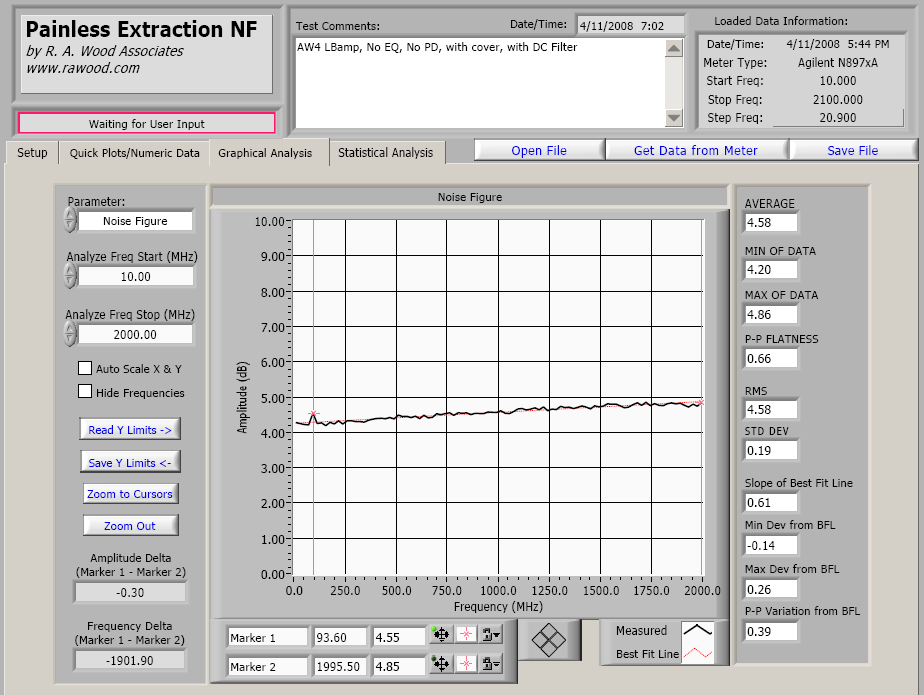Click the Step Freq value 20.900
924x695 pixels.
pos(838,117)
